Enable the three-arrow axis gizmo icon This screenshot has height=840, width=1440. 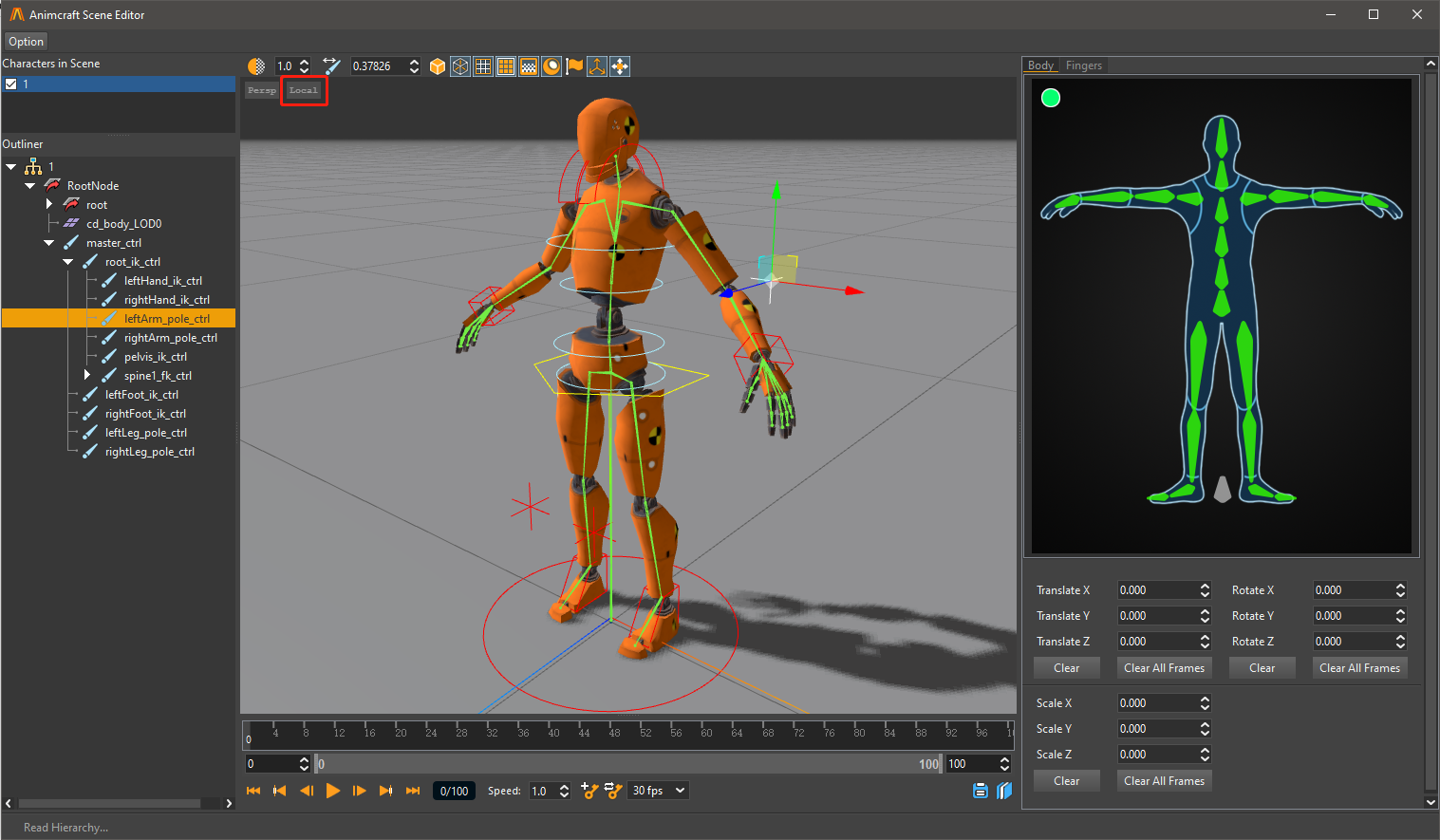pyautogui.click(x=597, y=66)
